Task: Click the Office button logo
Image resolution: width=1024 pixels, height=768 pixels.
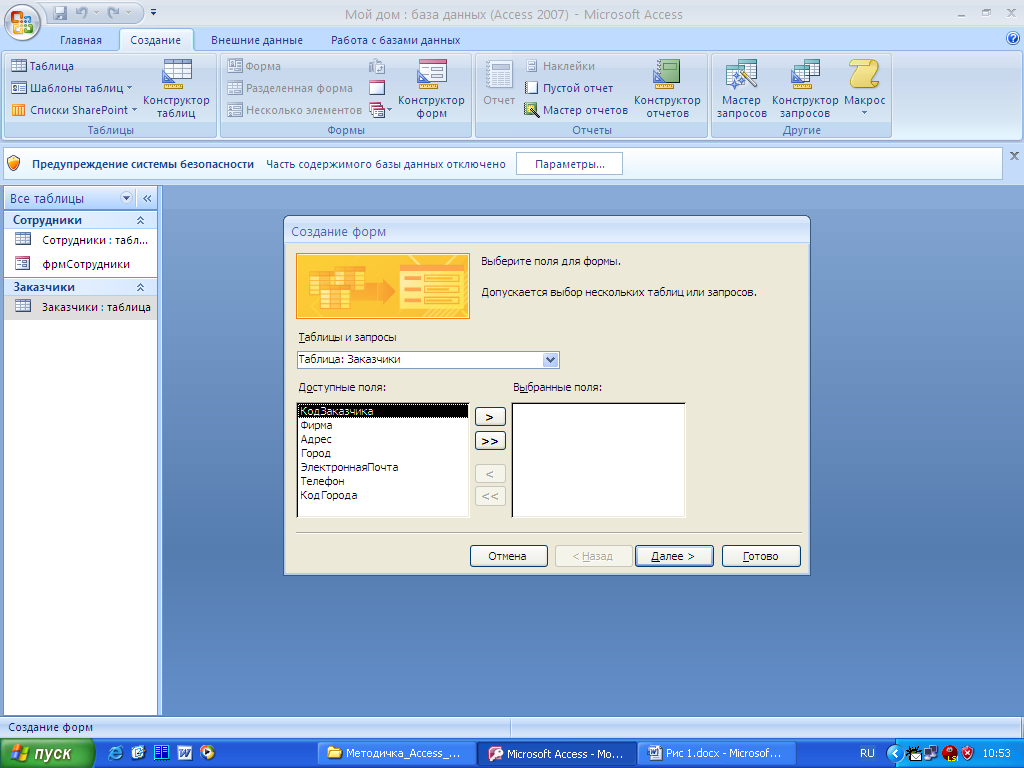Action: tap(22, 22)
